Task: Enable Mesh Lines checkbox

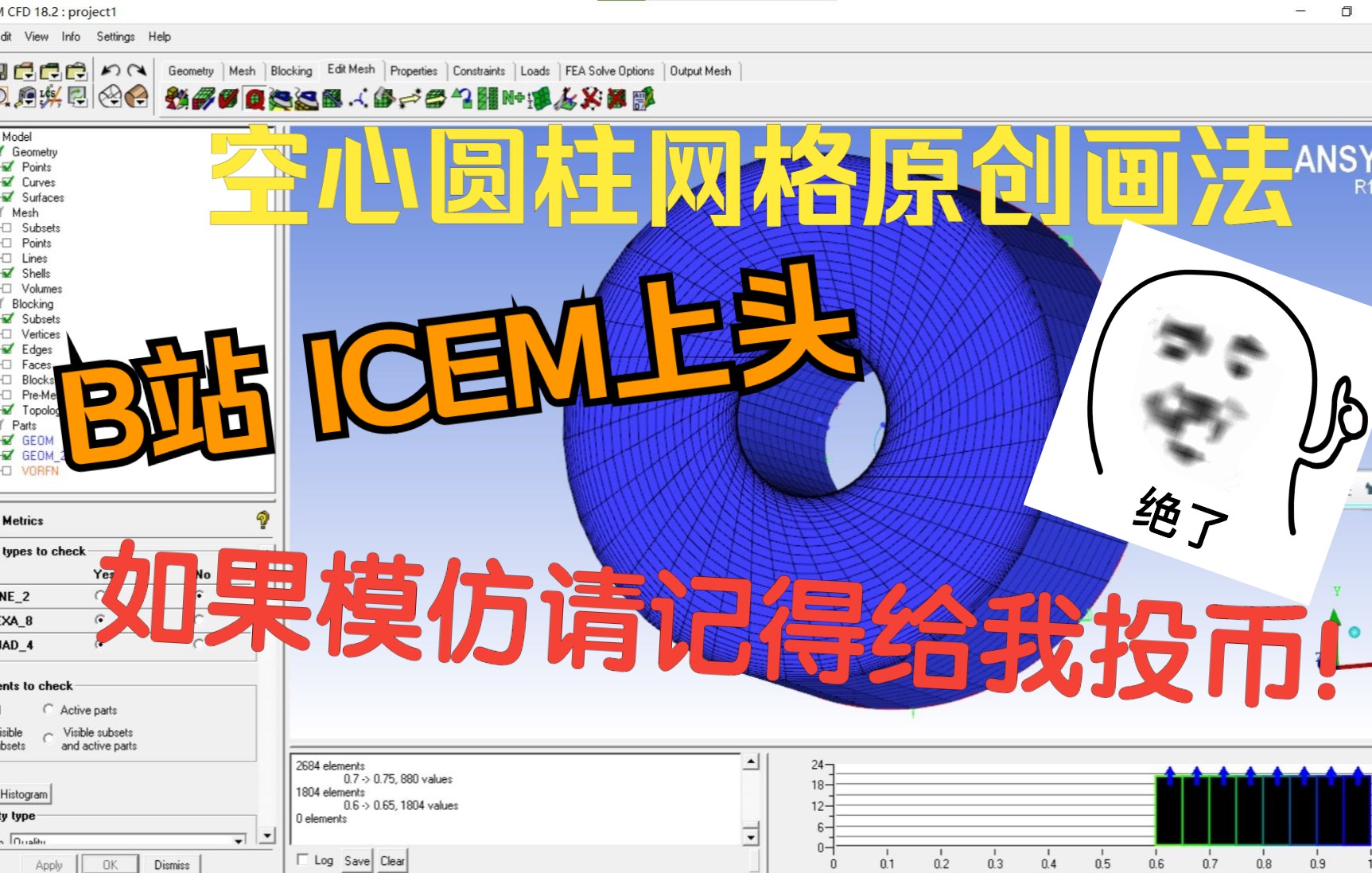Action: tap(6, 258)
